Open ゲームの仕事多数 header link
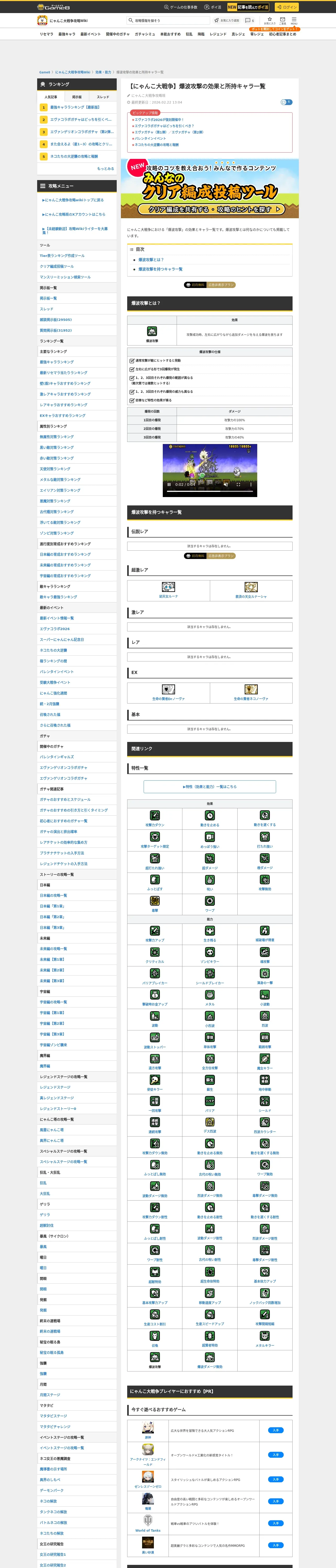This screenshot has height=1568, width=336. coord(181,7)
